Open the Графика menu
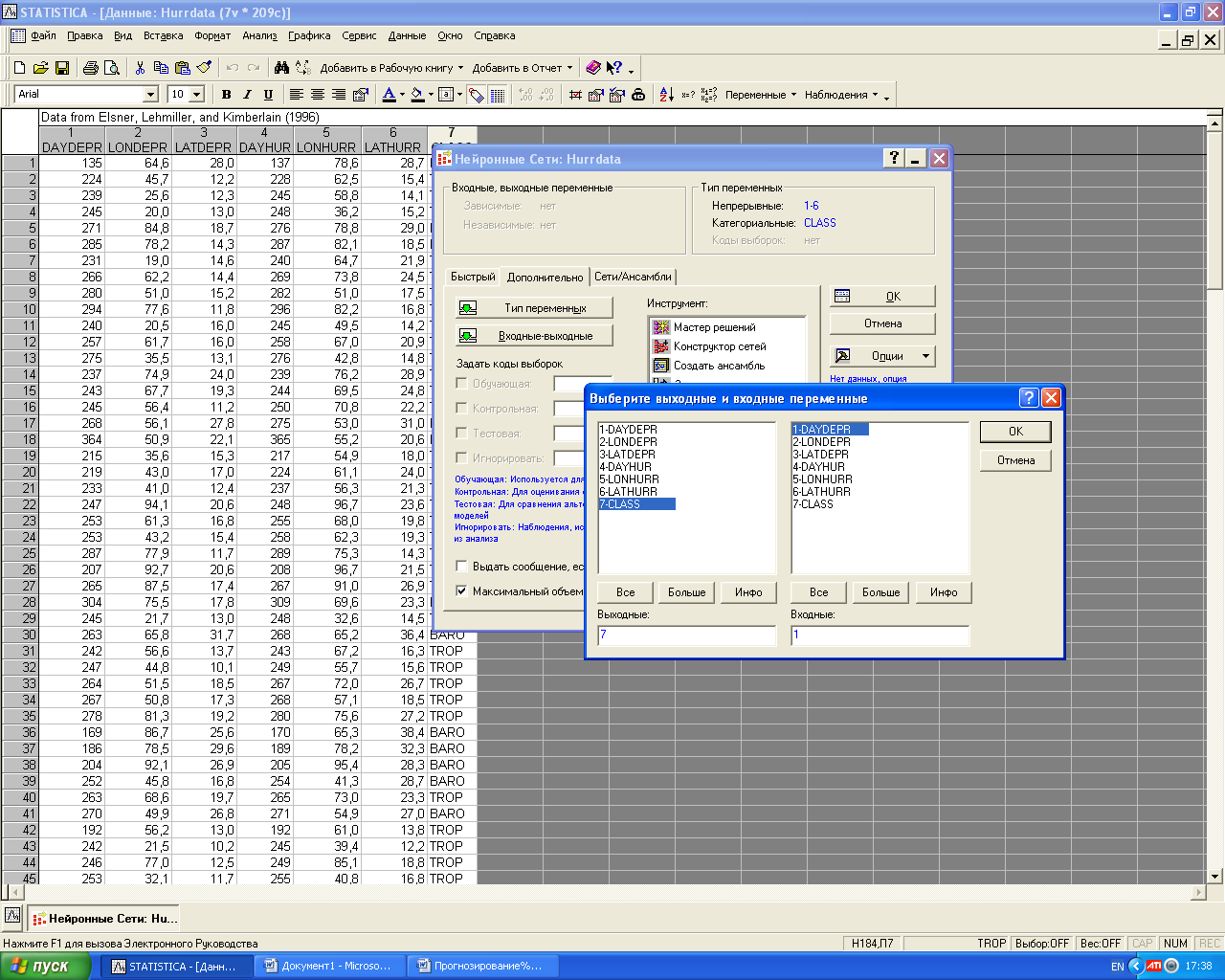 tap(309, 35)
